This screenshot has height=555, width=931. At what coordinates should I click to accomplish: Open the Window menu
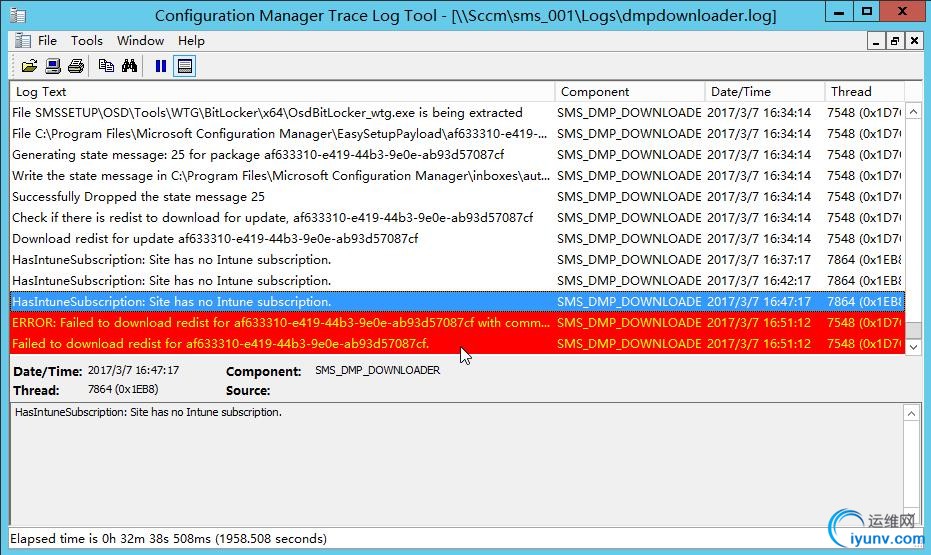pos(140,40)
